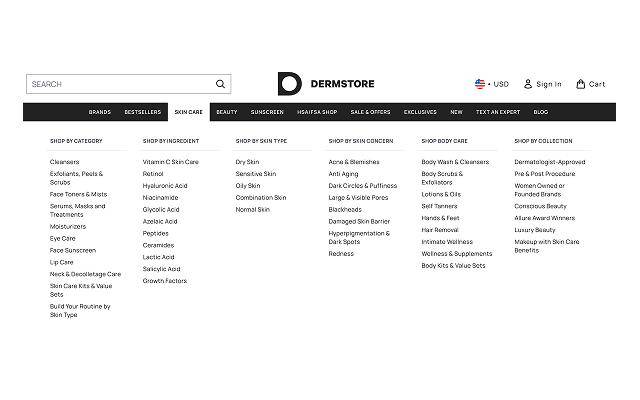Image resolution: width=640 pixels, height=400 pixels.
Task: Open Body Wash & Cleansers
Action: click(x=455, y=162)
